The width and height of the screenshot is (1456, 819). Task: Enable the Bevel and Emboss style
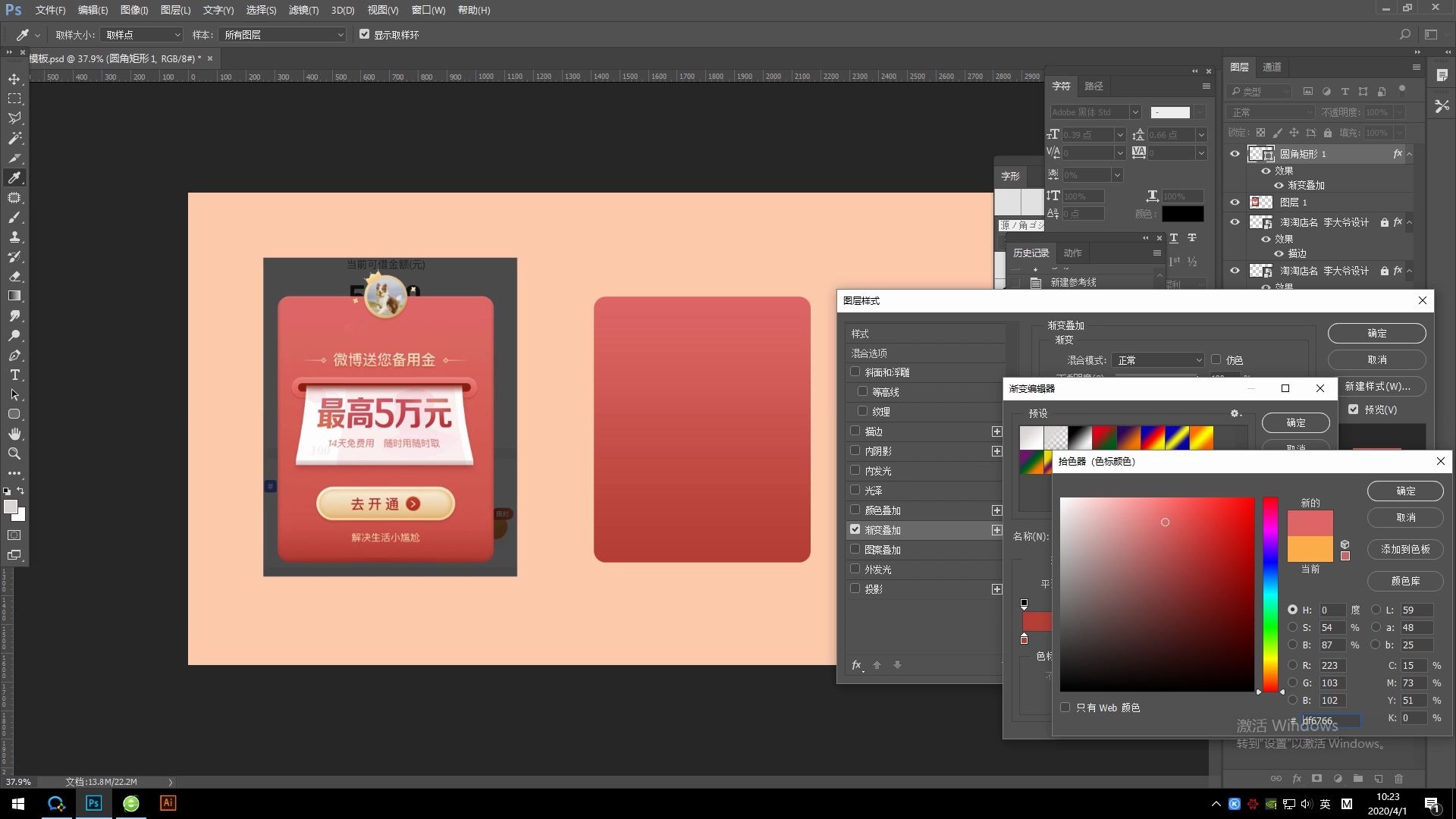(x=855, y=372)
